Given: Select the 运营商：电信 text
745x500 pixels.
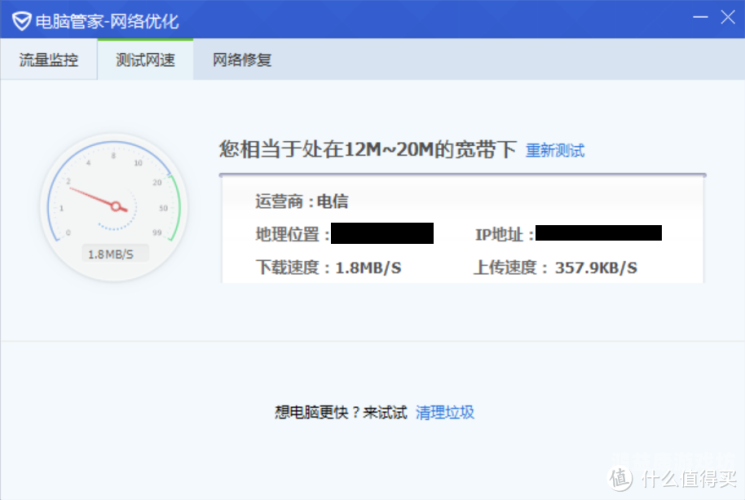Looking at the screenshot, I should pyautogui.click(x=302, y=202).
